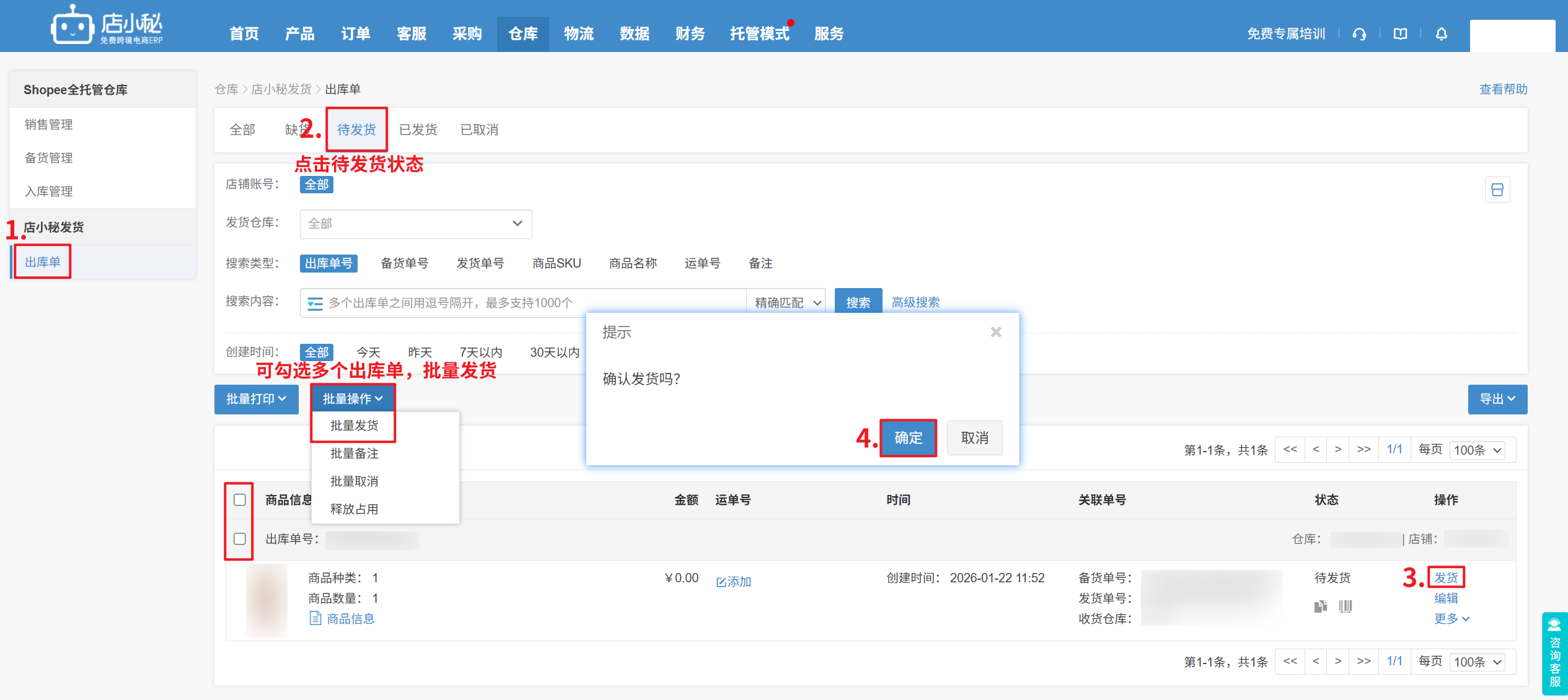This screenshot has height=700, width=1568.
Task: Click 确定 to confirm shipment
Action: (907, 438)
